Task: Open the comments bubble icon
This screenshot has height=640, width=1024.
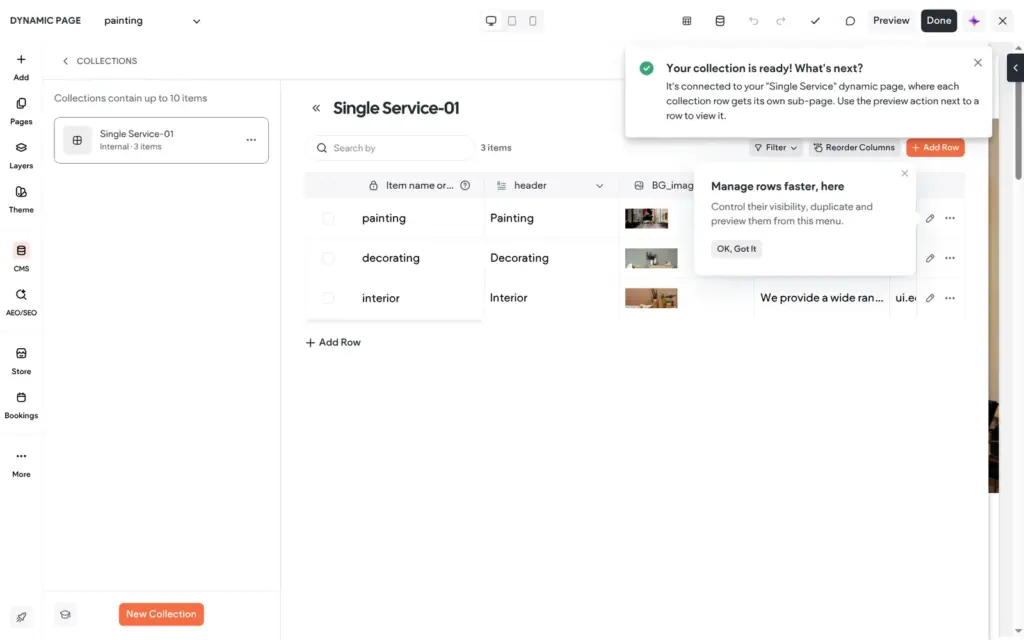Action: pos(850,21)
